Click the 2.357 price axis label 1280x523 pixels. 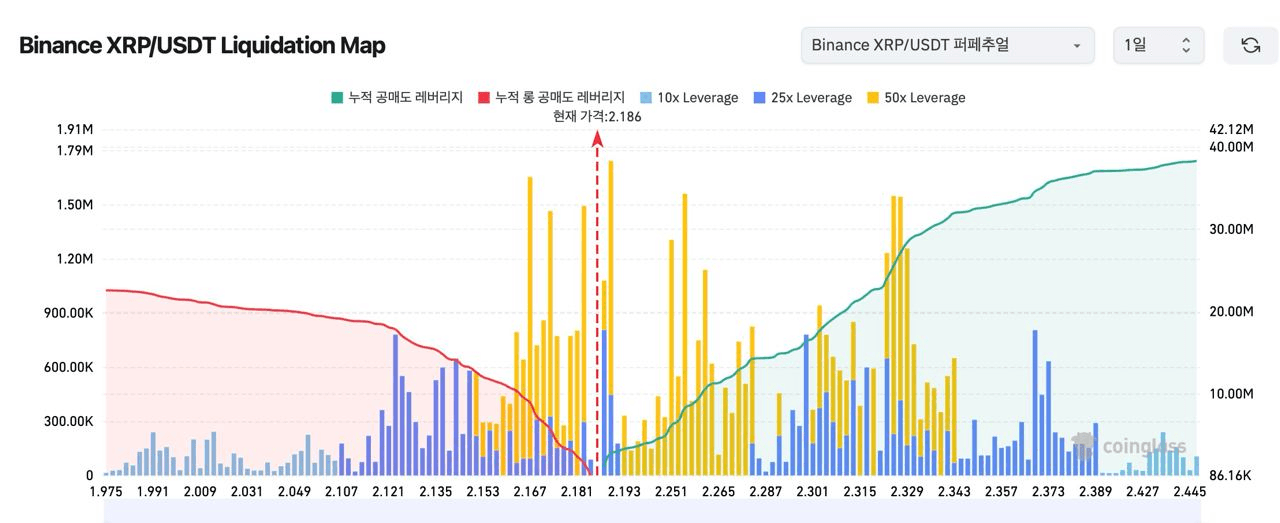(1001, 492)
